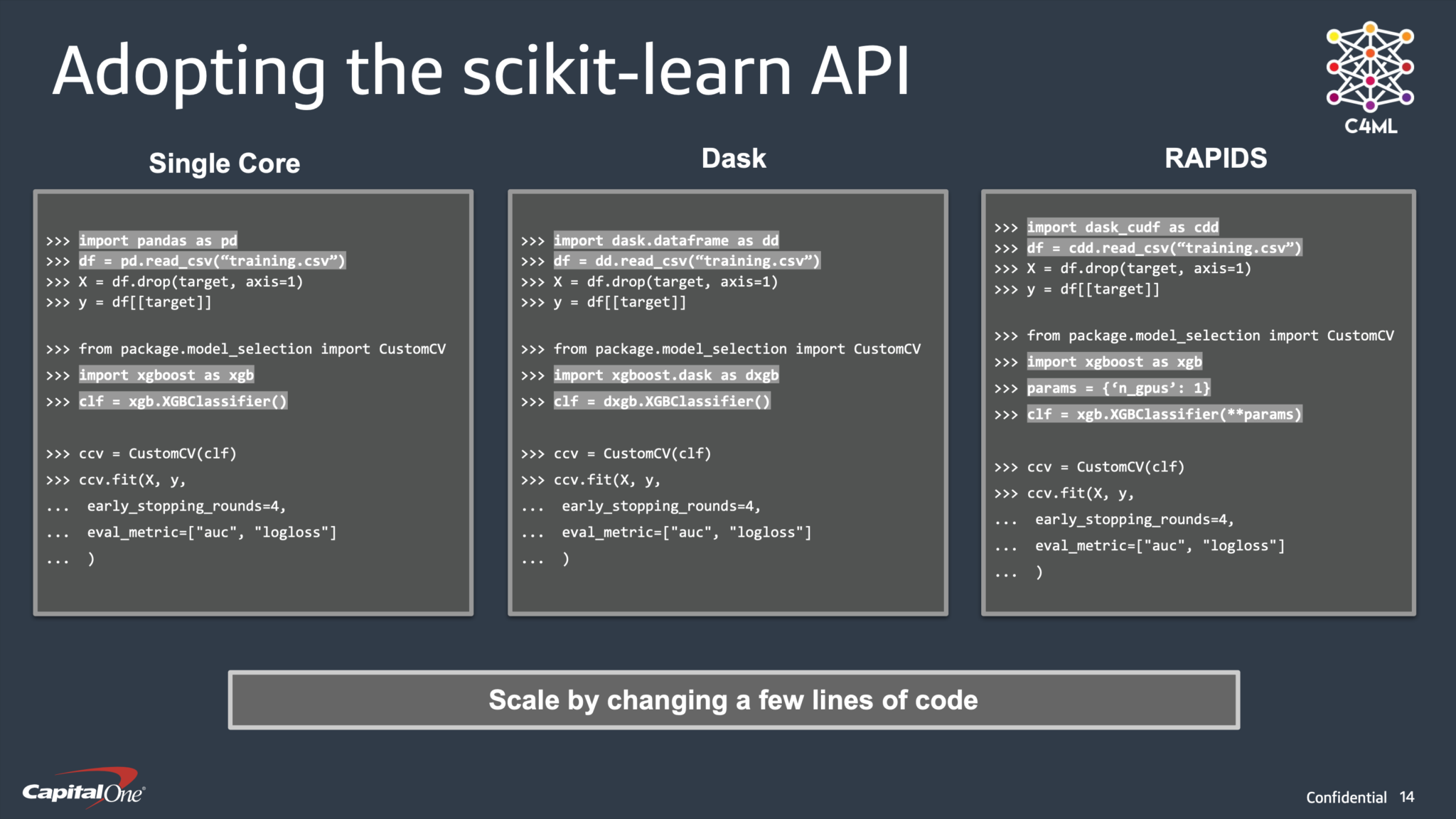Click 'clf = dxgb.XGBClassifier()' highlighted line
Viewport: 1456px width, 819px height.
point(662,401)
